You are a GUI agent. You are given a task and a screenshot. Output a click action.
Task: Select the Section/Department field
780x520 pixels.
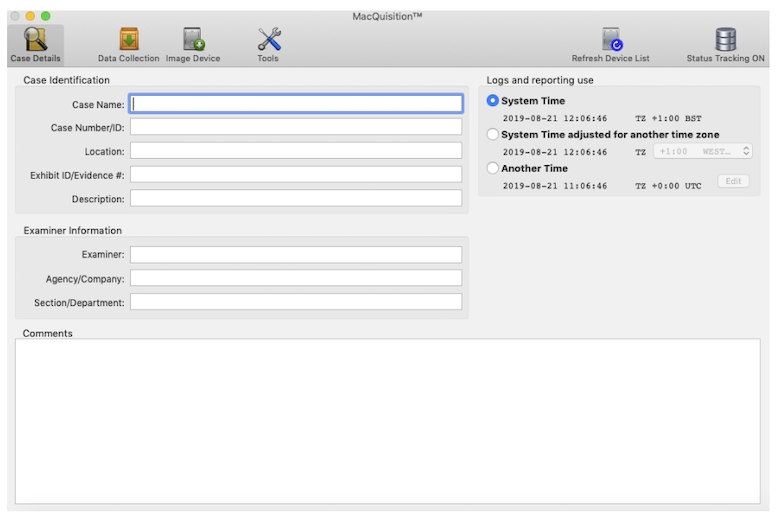point(296,302)
